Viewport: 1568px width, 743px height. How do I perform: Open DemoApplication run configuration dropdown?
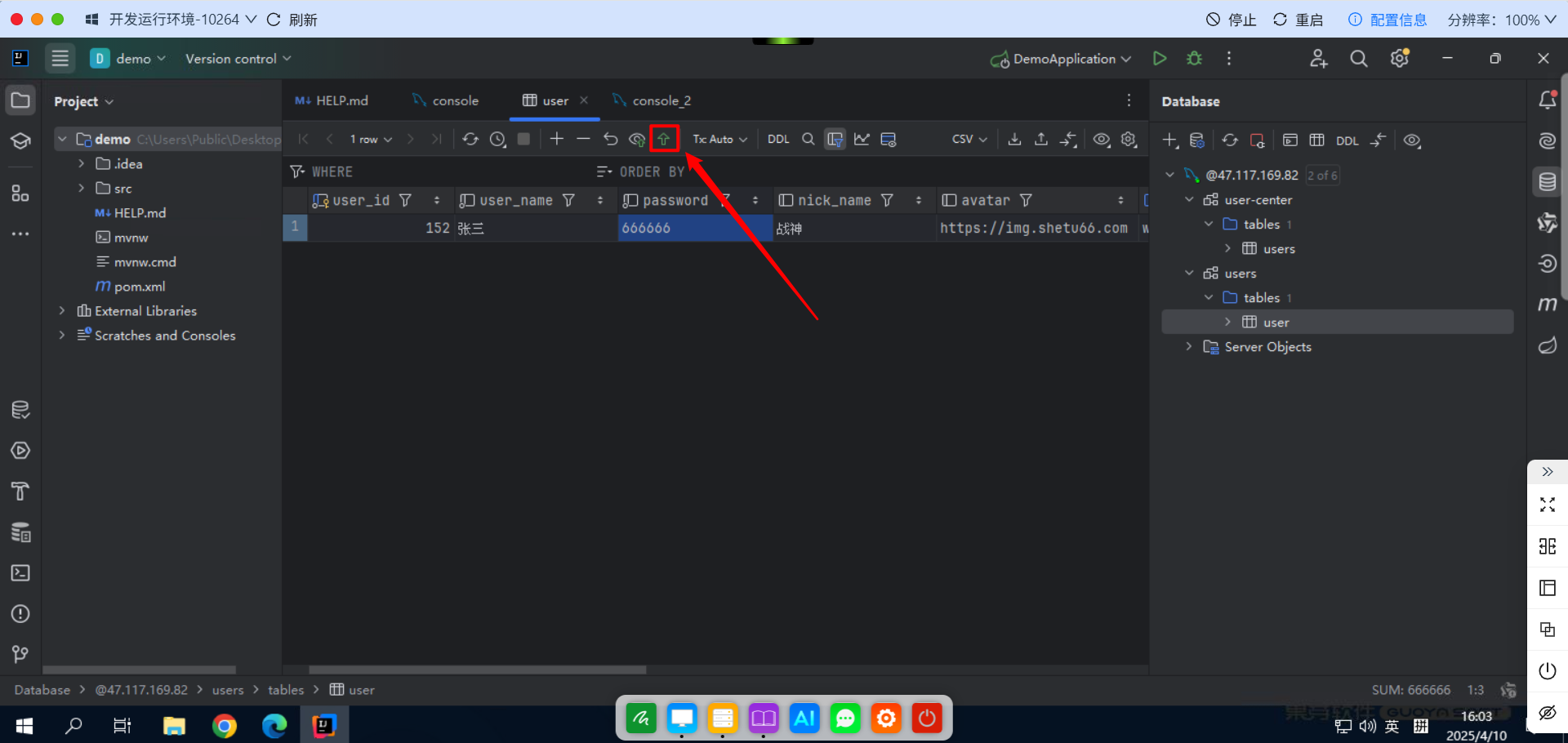pos(1061,59)
